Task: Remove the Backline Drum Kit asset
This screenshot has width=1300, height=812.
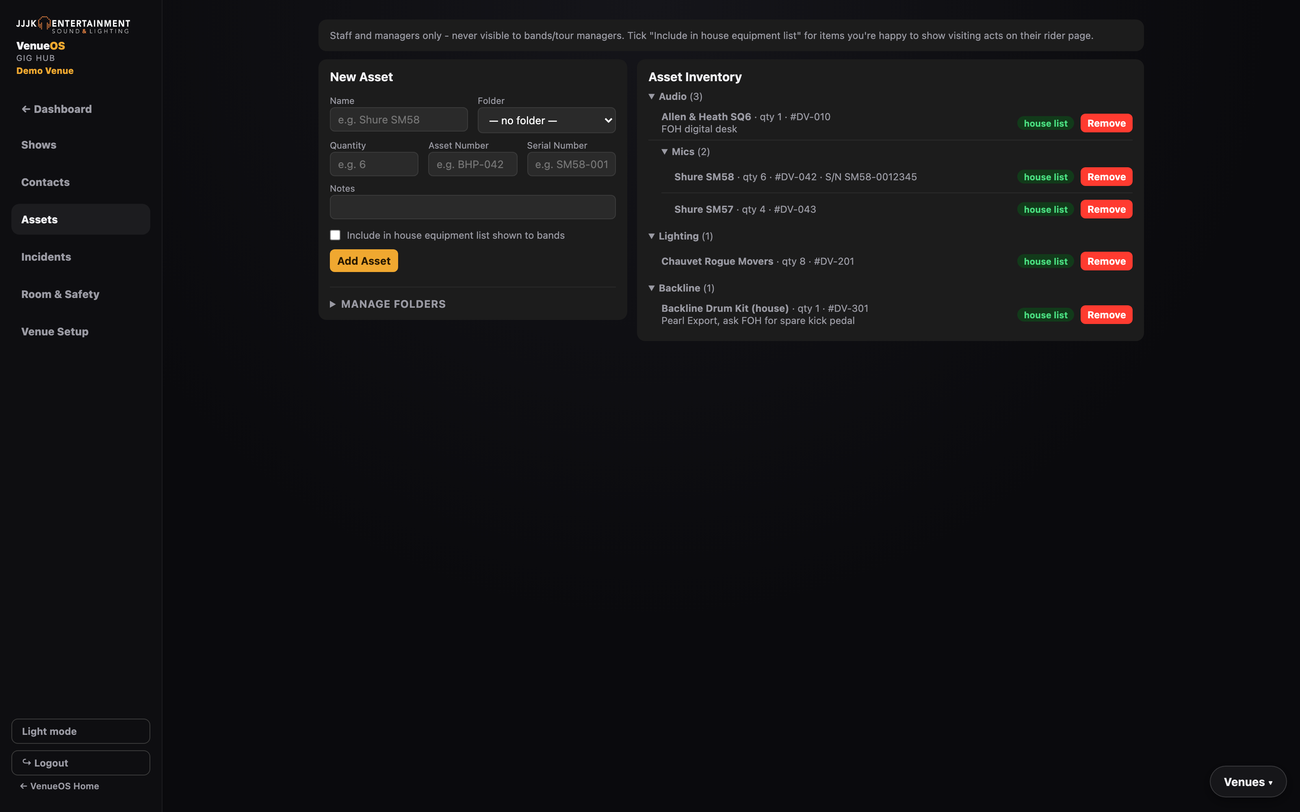Action: (x=1106, y=315)
